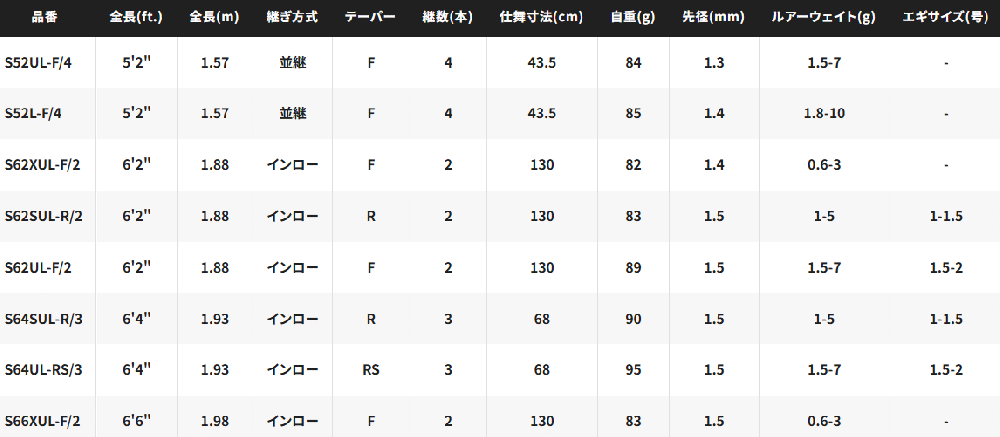Select the エギサイズ(号) column header
The width and height of the screenshot is (1000, 437).
point(946,18)
